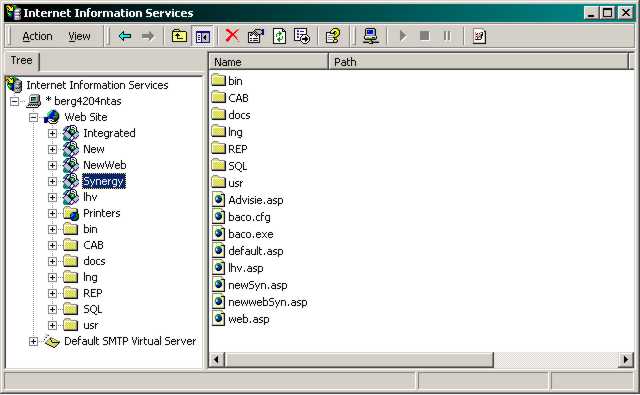Expand the Synergy virtual directory
The height and width of the screenshot is (395, 640).
tap(52, 181)
